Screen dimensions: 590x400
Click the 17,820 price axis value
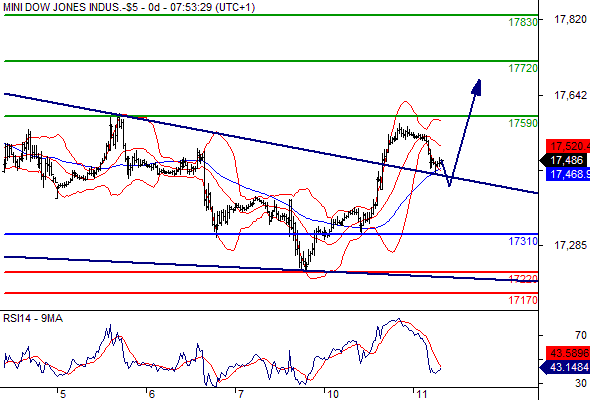click(x=570, y=19)
